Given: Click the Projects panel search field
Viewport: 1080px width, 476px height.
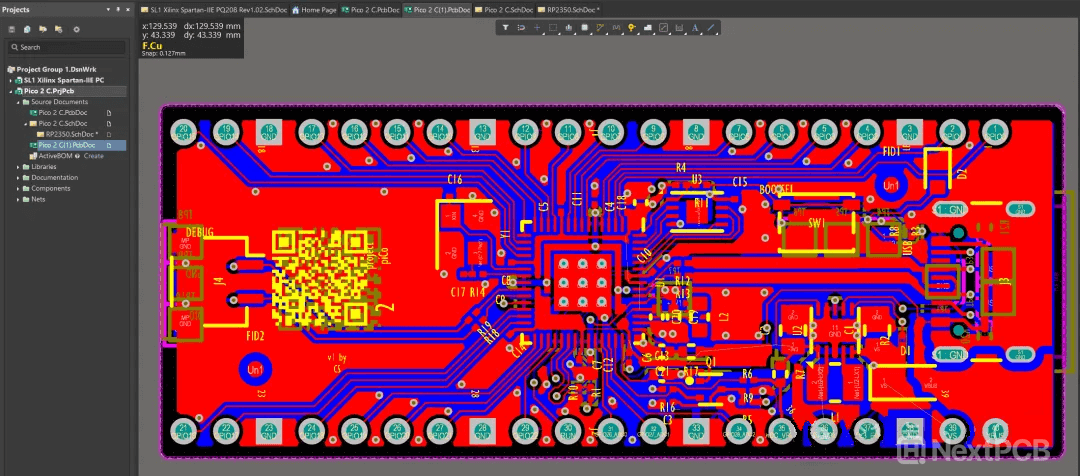Looking at the screenshot, I should pyautogui.click(x=68, y=47).
